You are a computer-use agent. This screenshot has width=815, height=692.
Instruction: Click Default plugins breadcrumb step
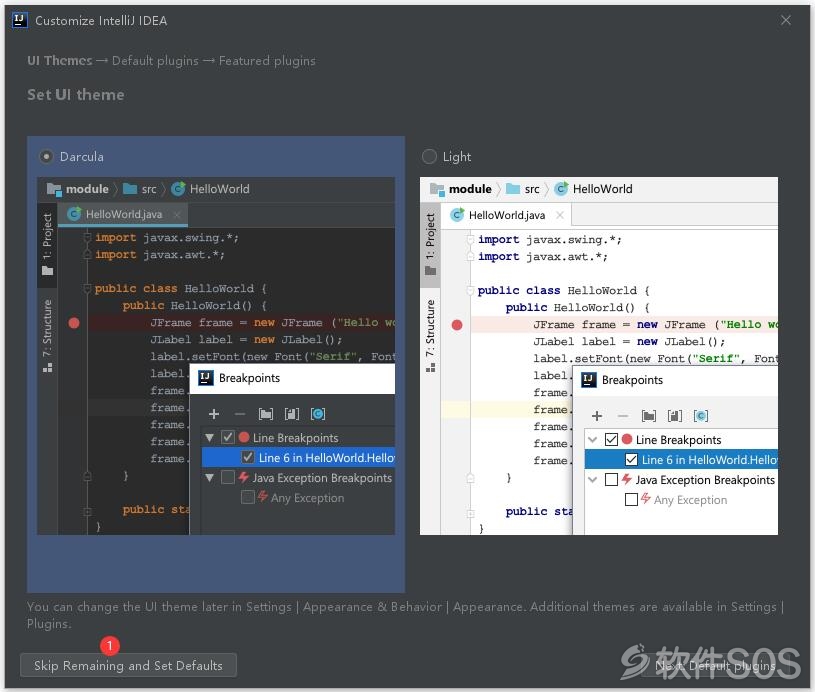(155, 61)
